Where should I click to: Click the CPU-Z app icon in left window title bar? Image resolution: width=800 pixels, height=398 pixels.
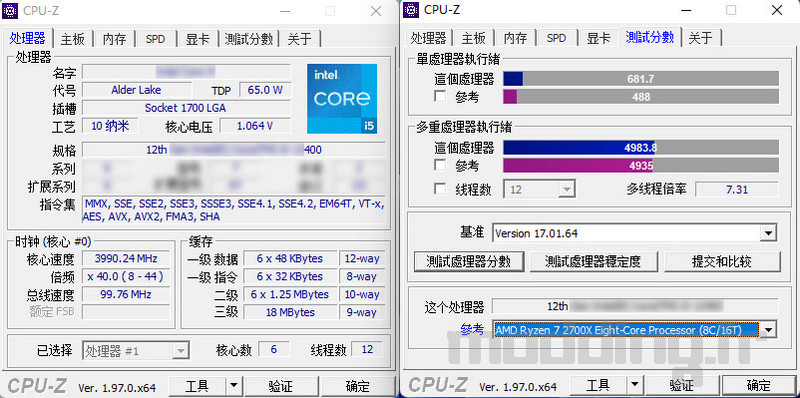coord(11,10)
